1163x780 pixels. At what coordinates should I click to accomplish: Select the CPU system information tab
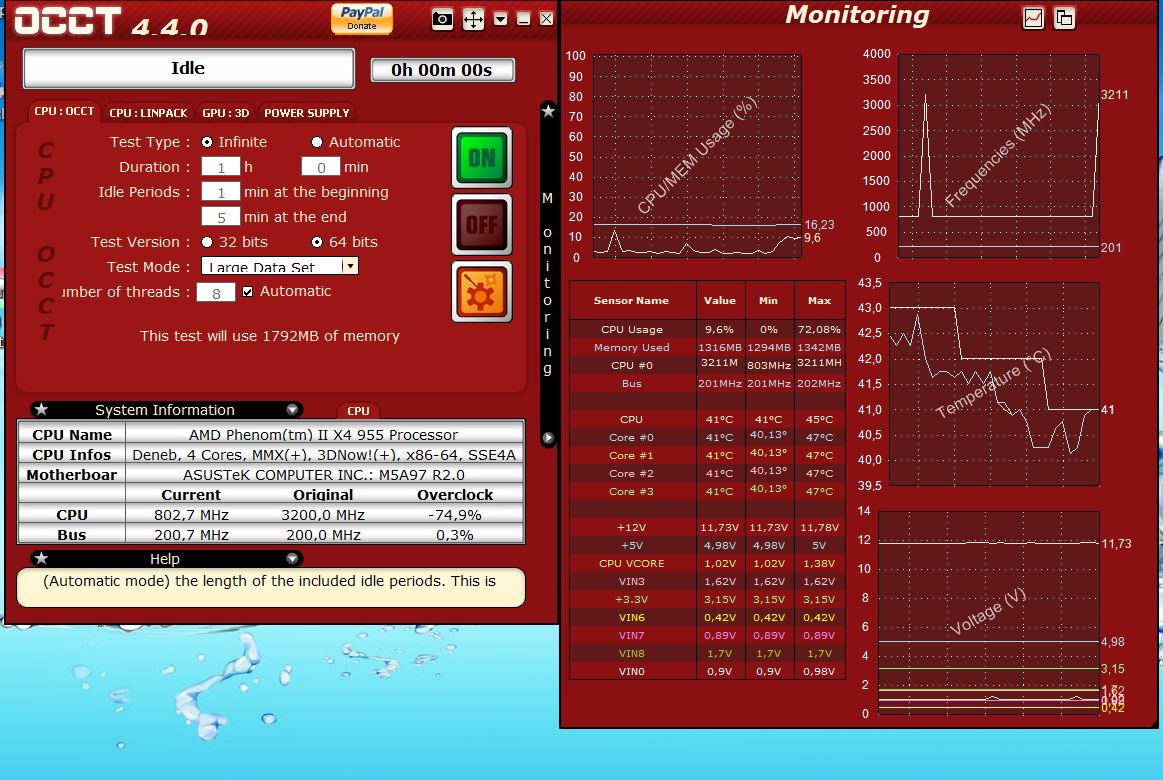(358, 411)
